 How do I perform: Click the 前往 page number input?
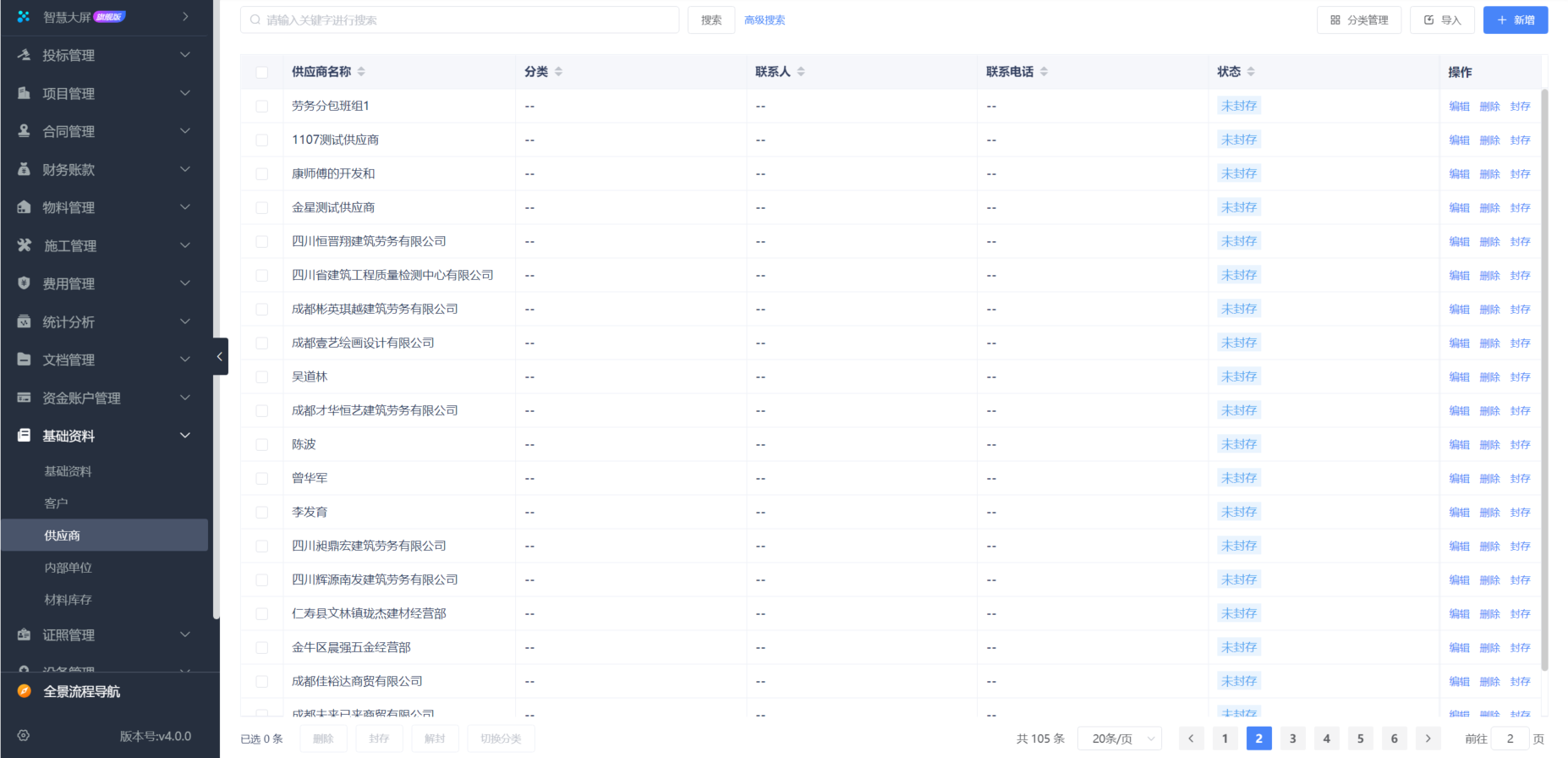coord(1510,739)
